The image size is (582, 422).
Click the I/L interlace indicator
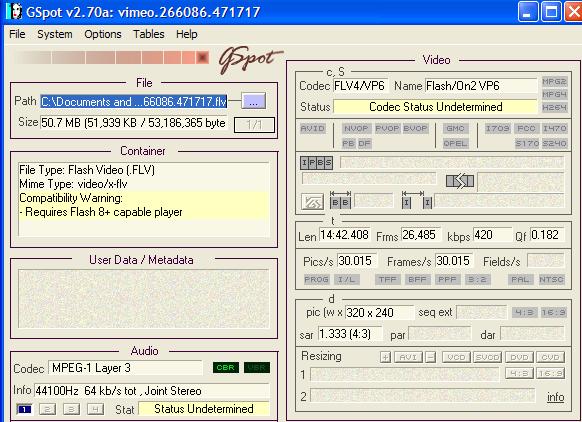click(346, 279)
